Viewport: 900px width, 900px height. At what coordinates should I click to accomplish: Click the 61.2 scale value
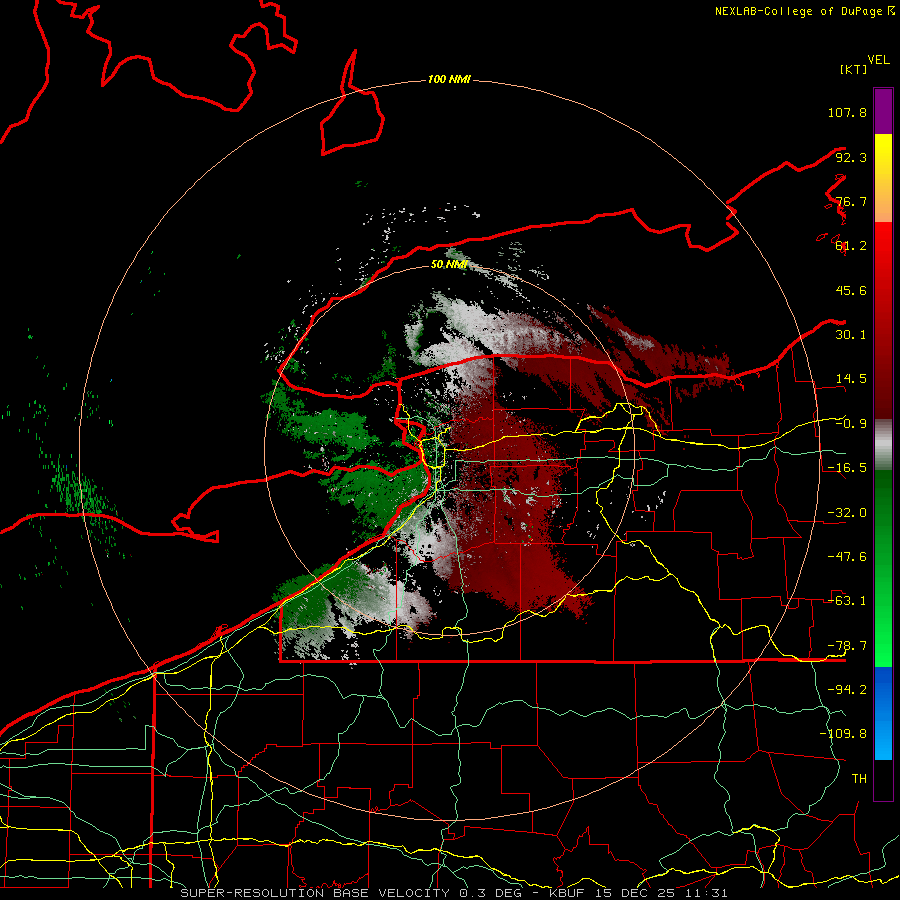tap(851, 246)
